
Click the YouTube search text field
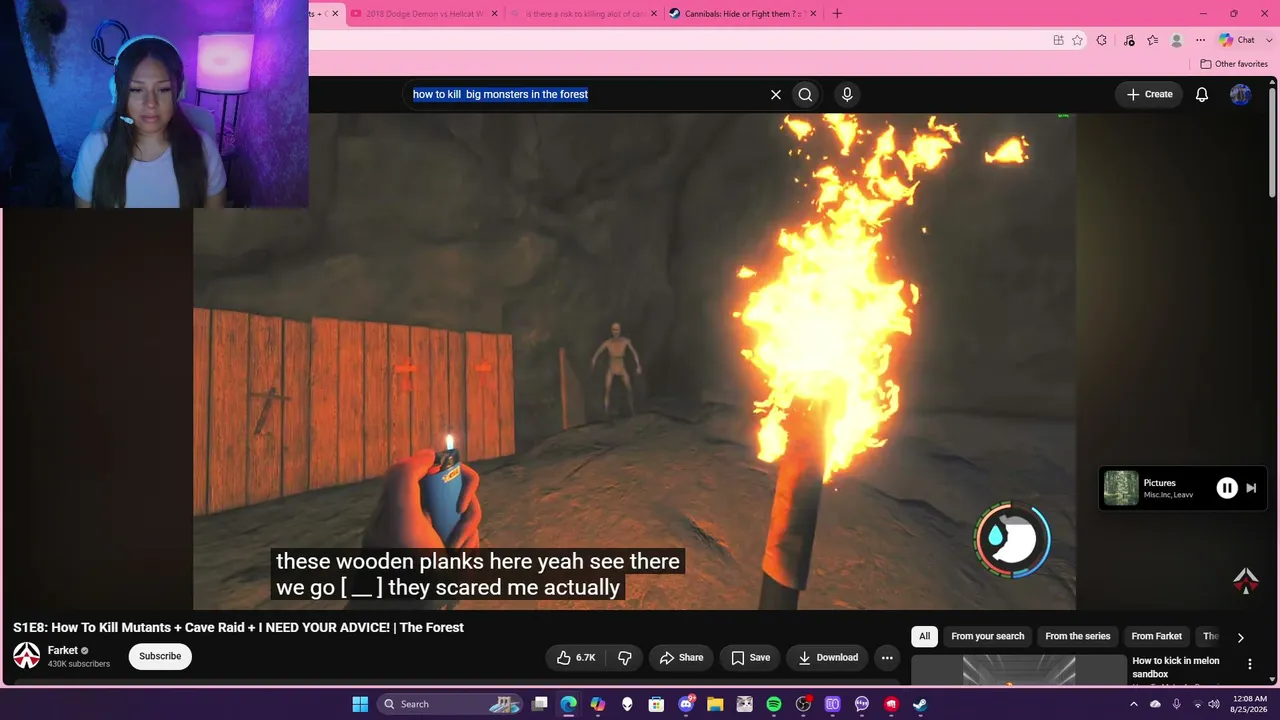585,94
